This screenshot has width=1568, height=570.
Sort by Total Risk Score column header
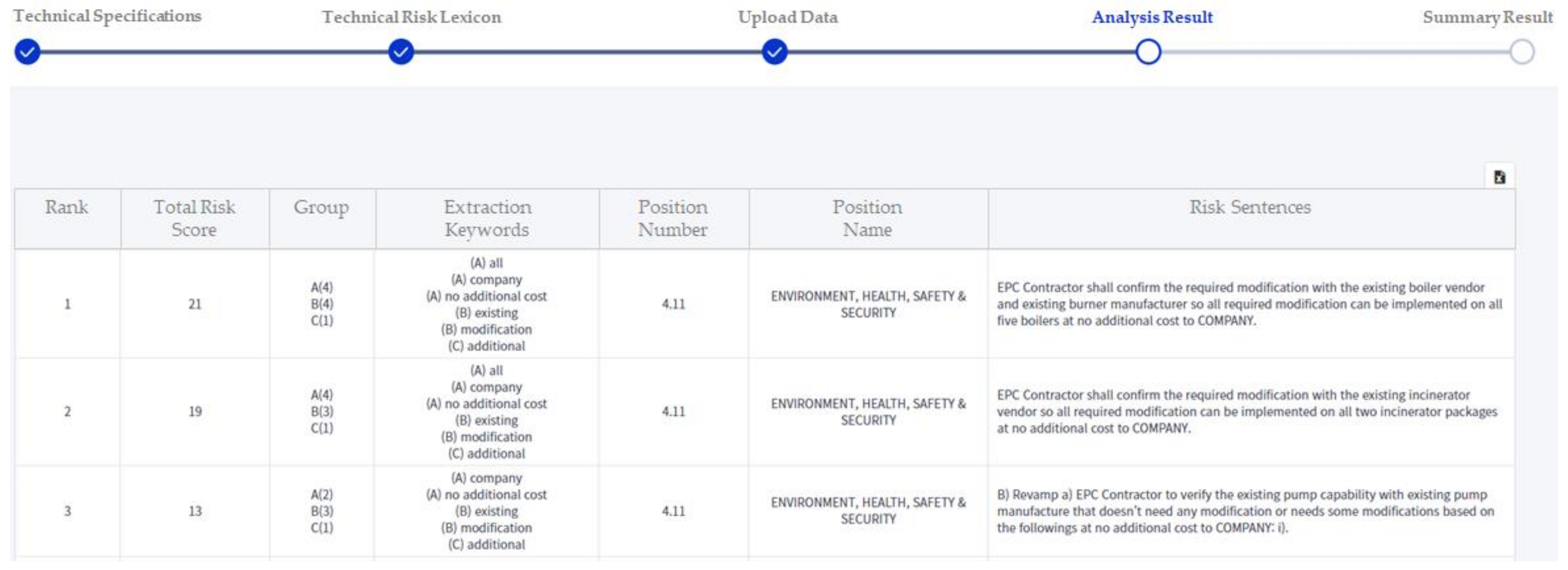[x=194, y=218]
